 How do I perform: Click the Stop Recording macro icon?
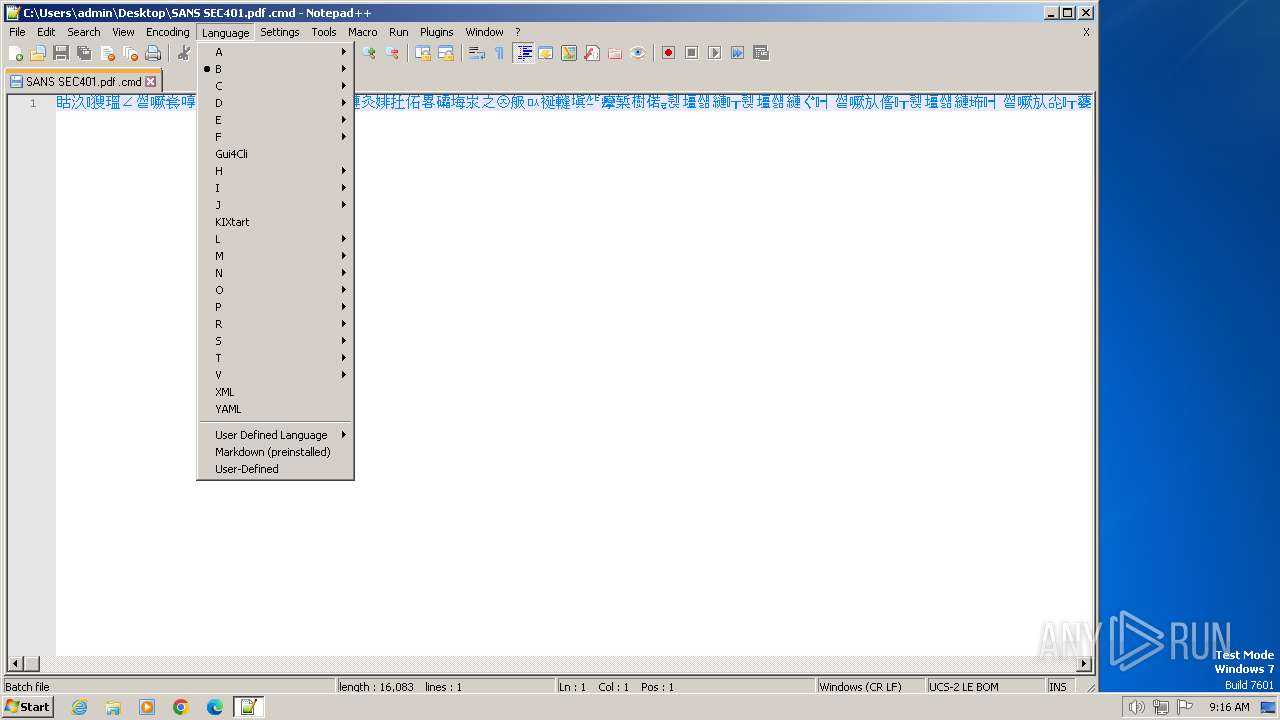pyautogui.click(x=692, y=53)
